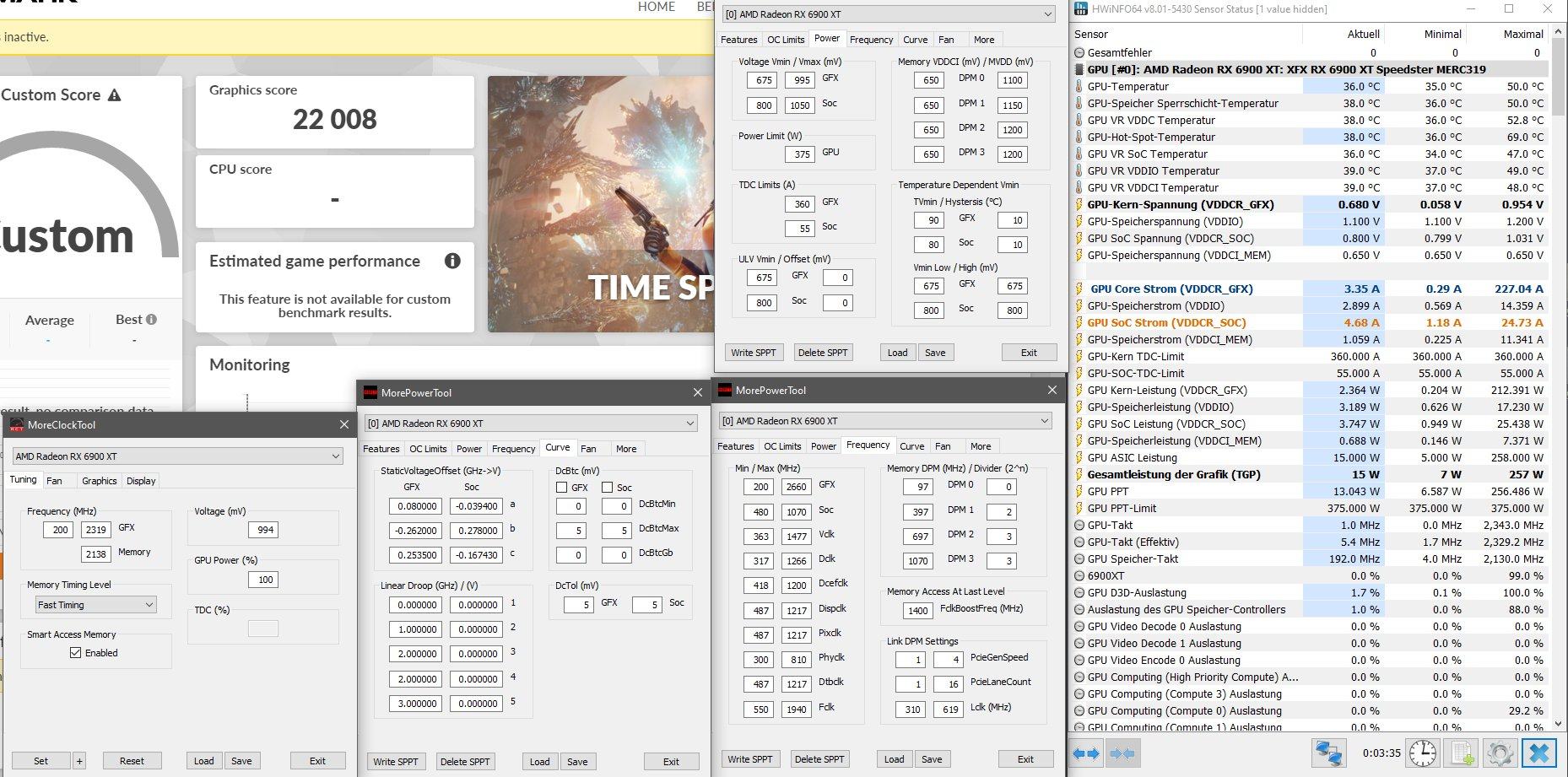Click the Time Spy benchmark thumbnail image
The height and width of the screenshot is (777, 1568).
(x=601, y=204)
